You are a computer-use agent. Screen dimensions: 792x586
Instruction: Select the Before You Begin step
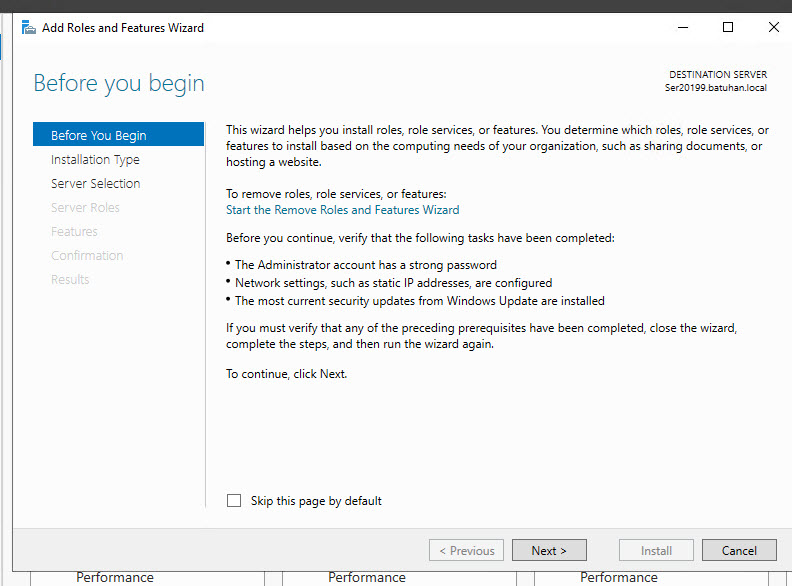[x=98, y=136]
